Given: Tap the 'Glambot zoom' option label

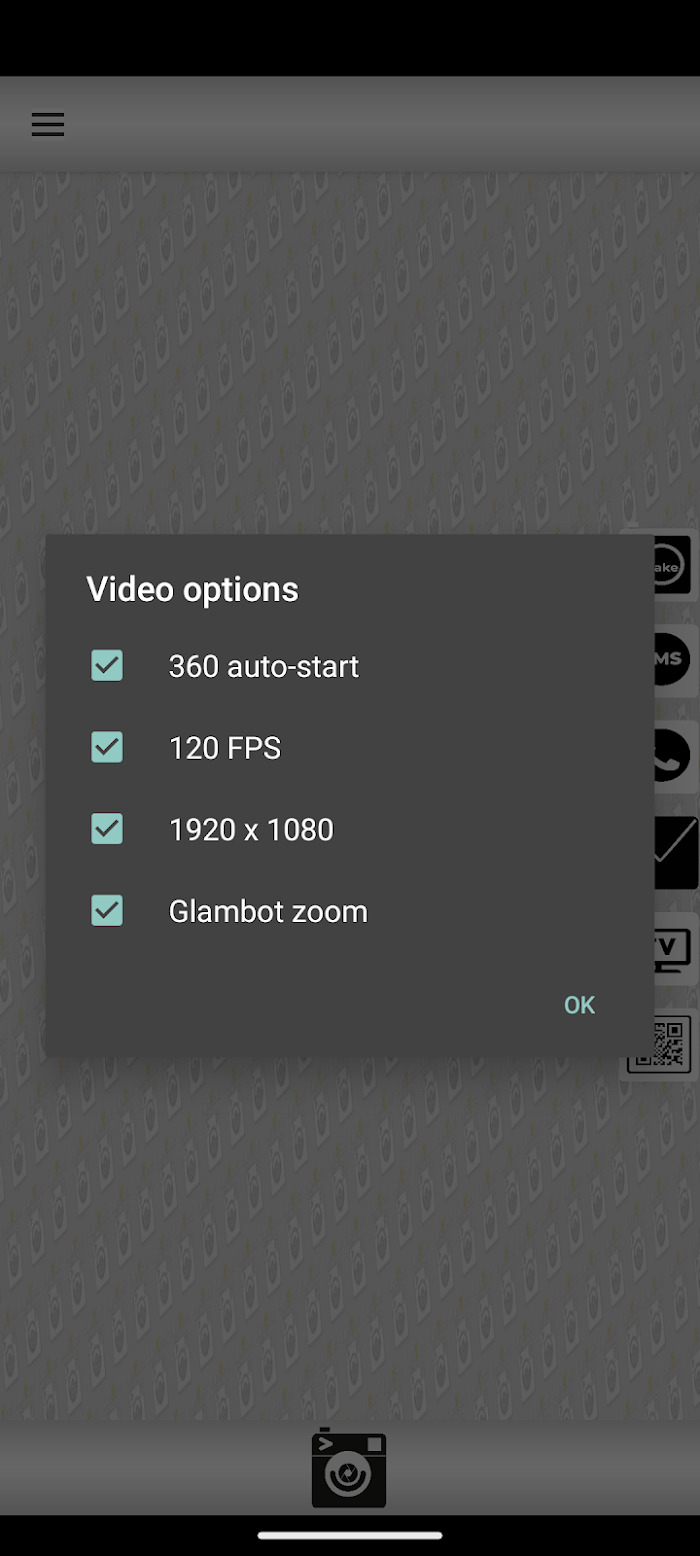Looking at the screenshot, I should [268, 911].
